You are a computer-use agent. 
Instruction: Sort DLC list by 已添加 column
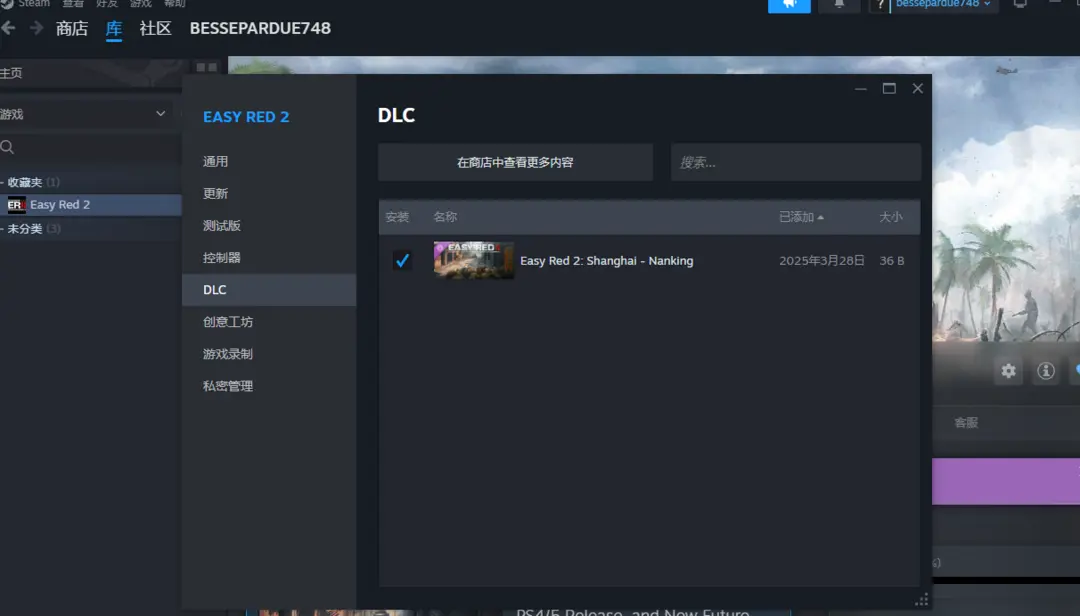(801, 217)
